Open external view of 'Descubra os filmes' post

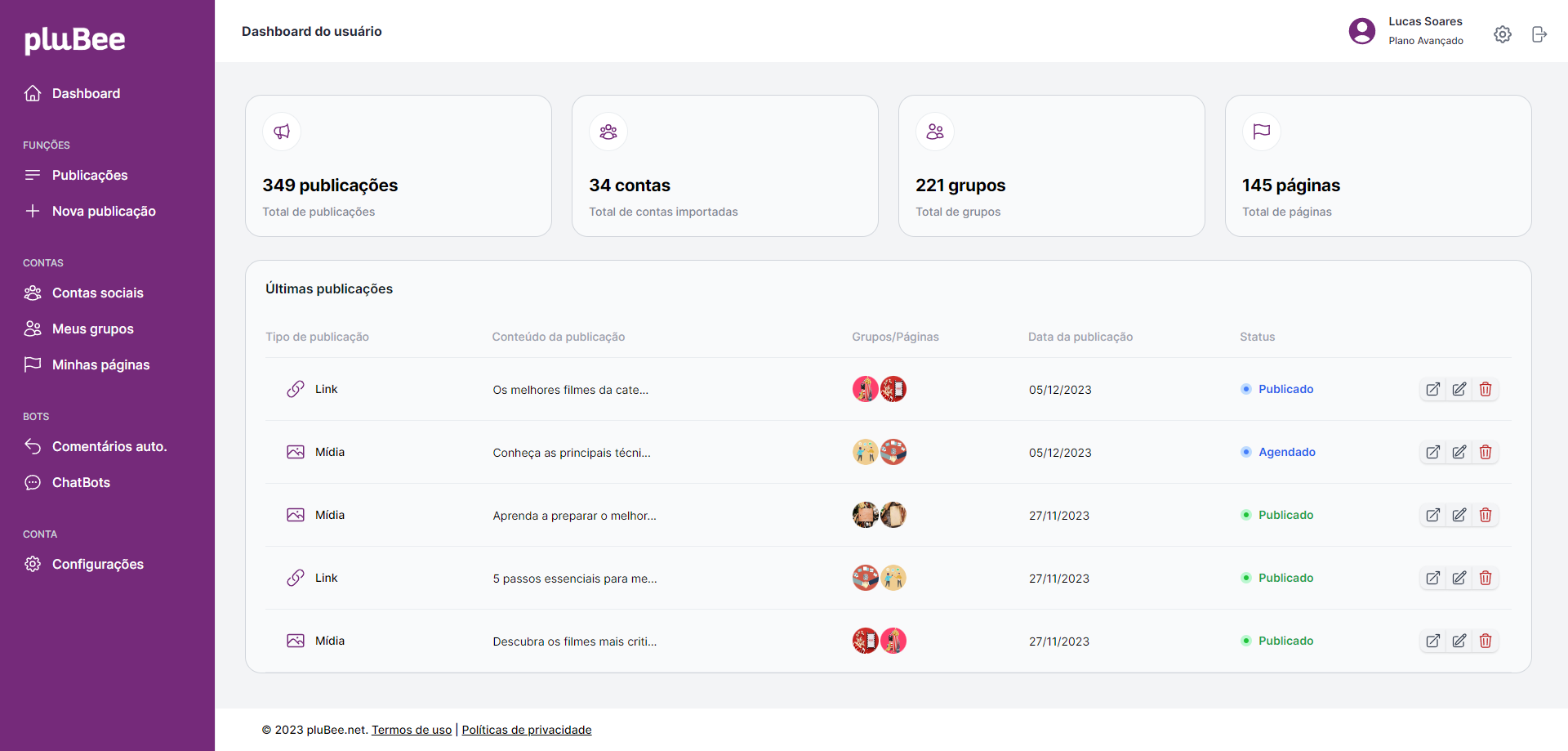pos(1433,641)
